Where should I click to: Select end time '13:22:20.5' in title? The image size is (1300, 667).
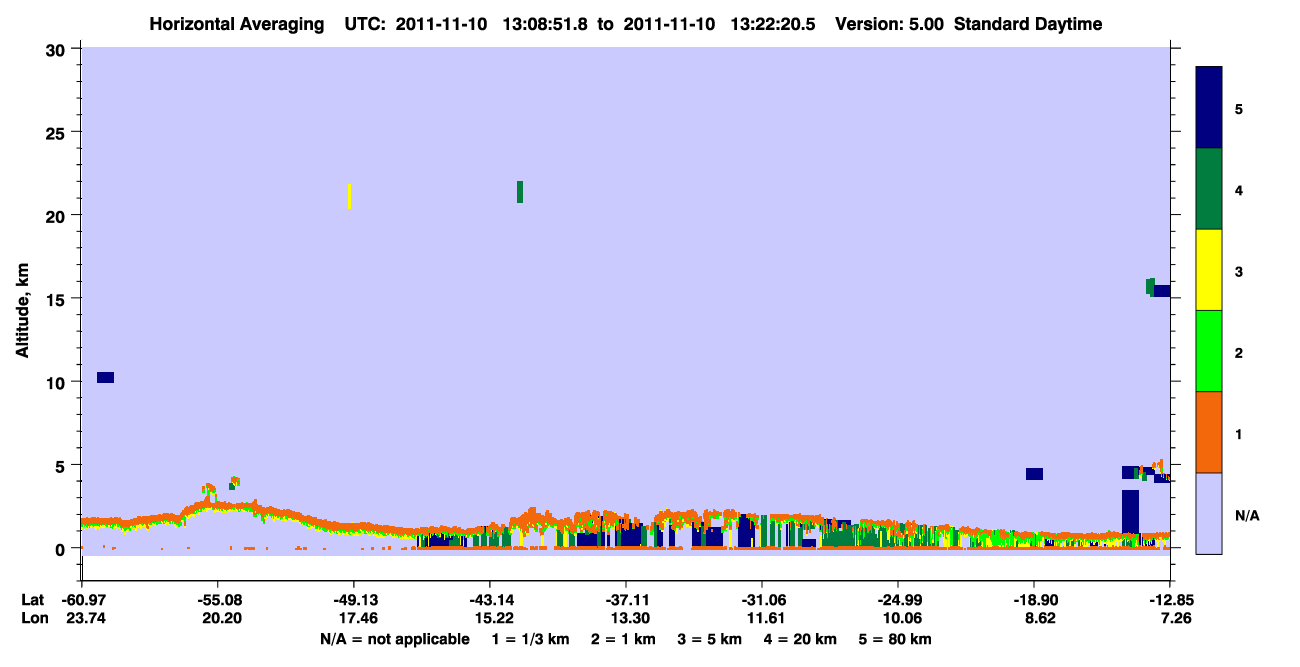(x=774, y=24)
